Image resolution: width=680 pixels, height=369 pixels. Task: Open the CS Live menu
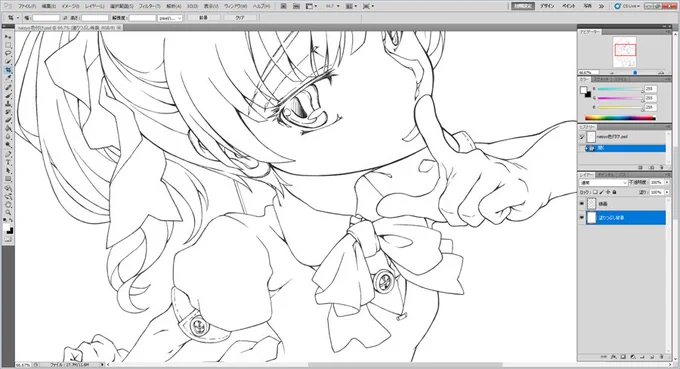tap(627, 6)
